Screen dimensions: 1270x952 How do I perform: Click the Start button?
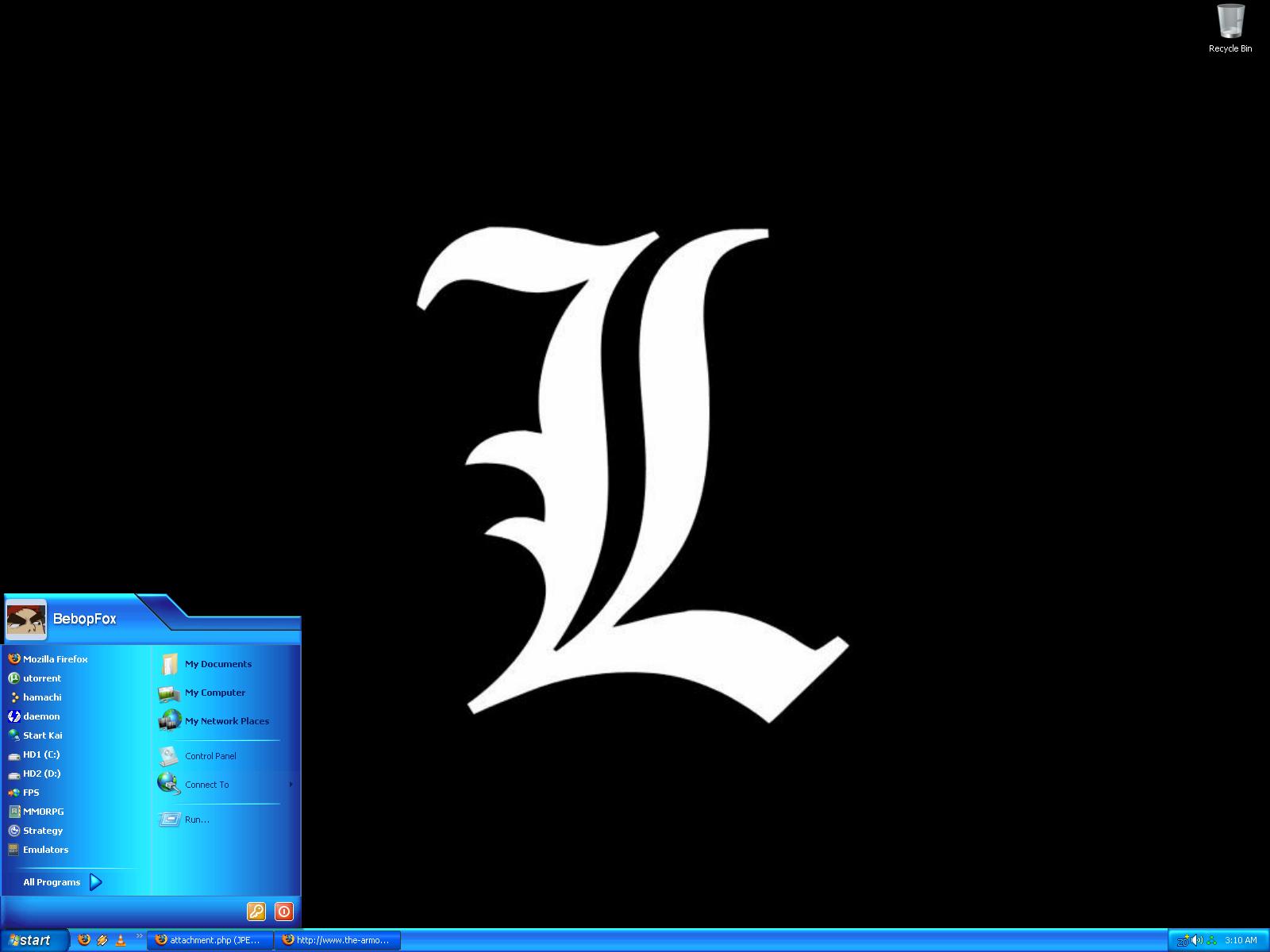pos(32,940)
